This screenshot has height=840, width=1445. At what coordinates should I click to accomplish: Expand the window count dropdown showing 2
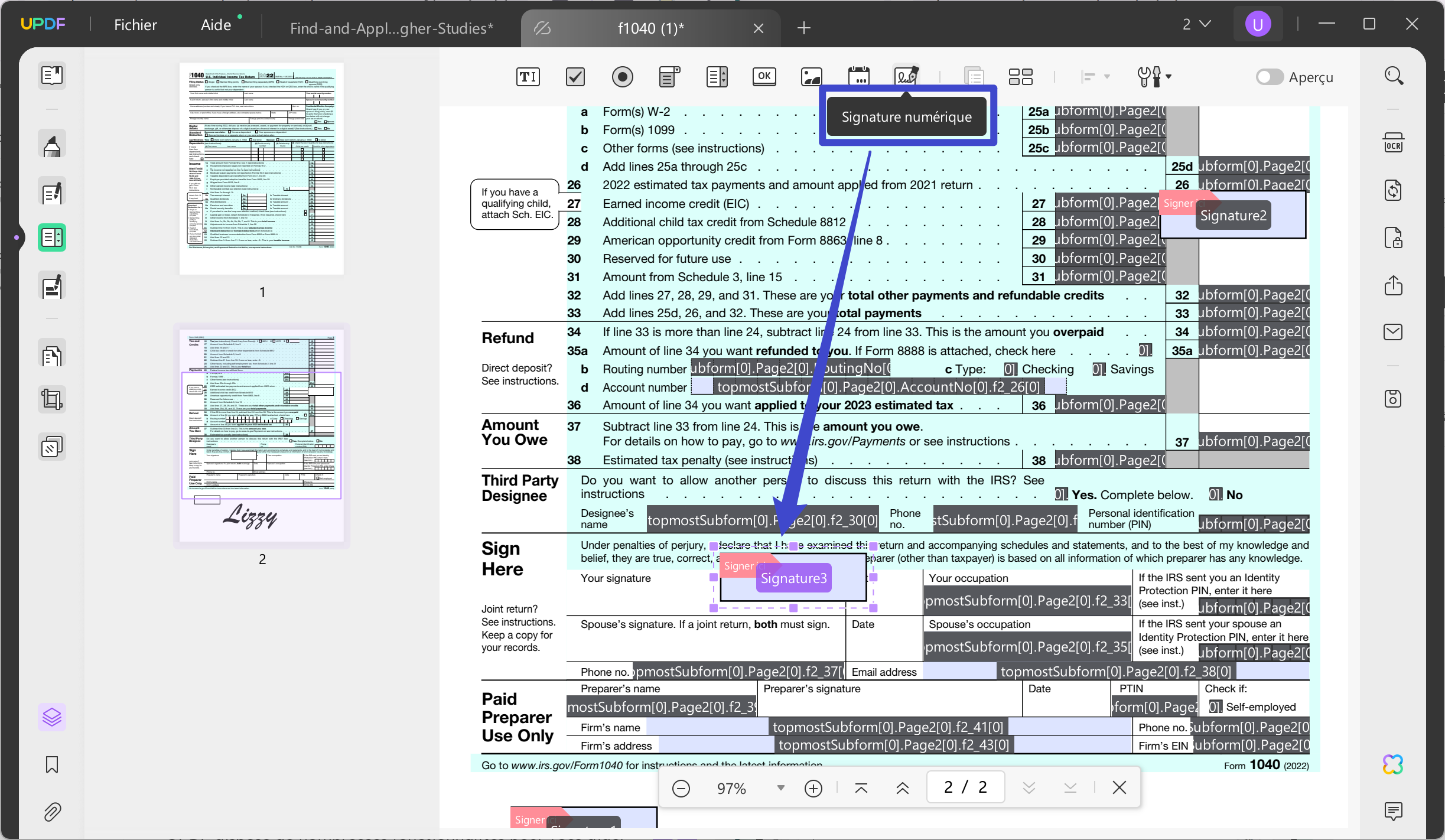[1196, 24]
